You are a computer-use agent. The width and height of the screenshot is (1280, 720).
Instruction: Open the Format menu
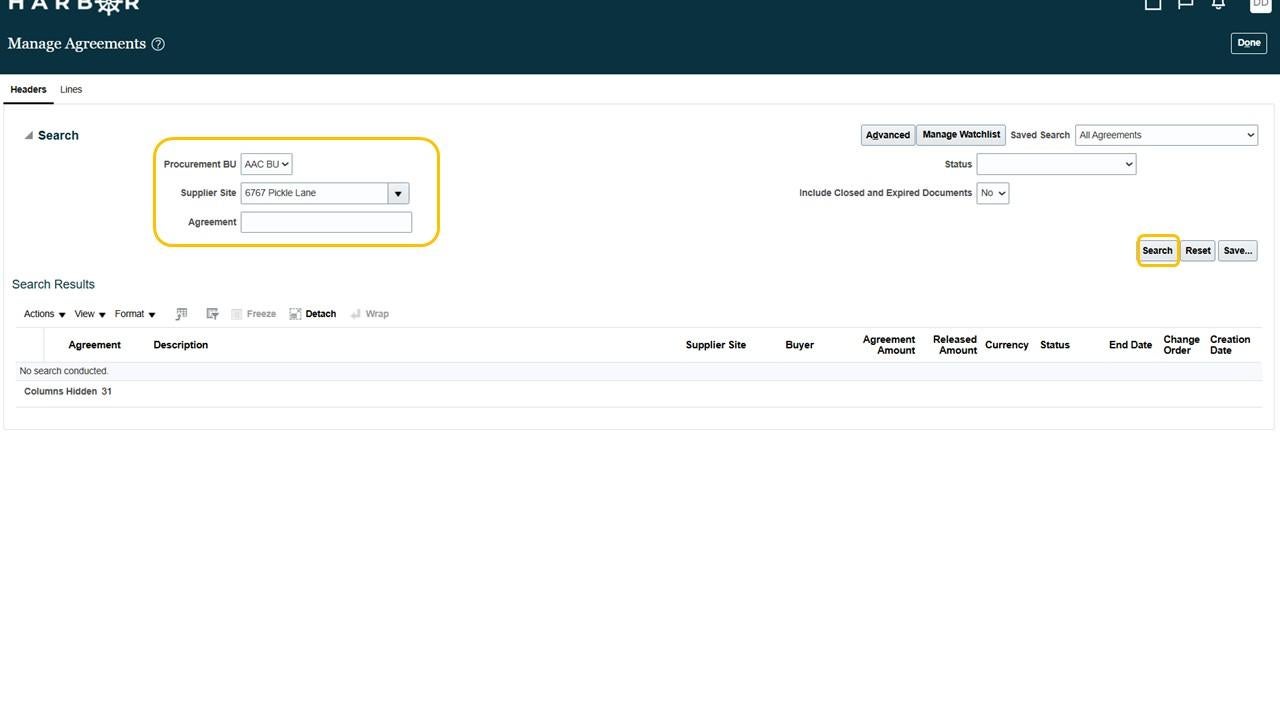[135, 314]
